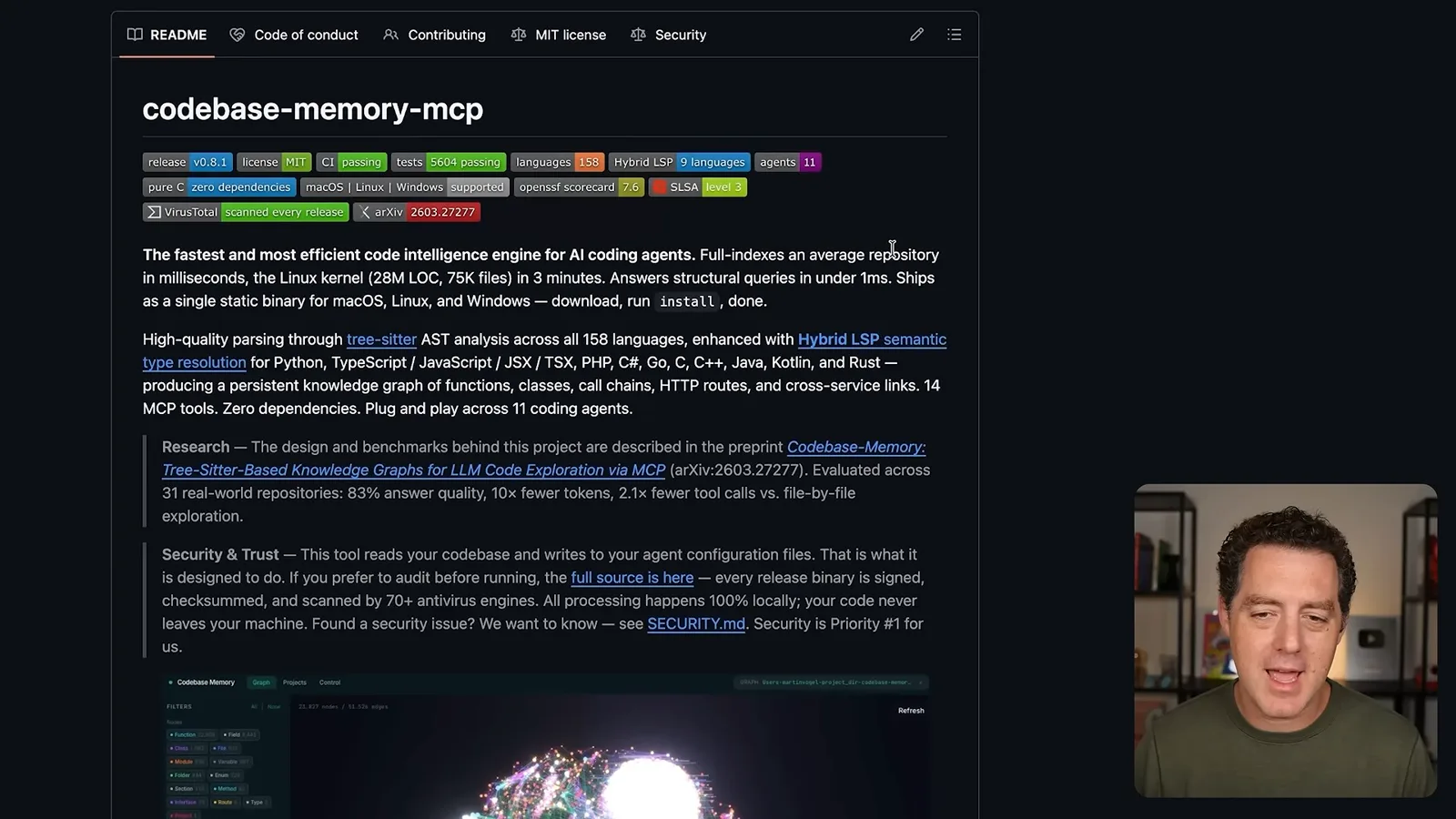Click the Refresh button in graph preview
Screen dimensions: 1456x819
pos(911,711)
